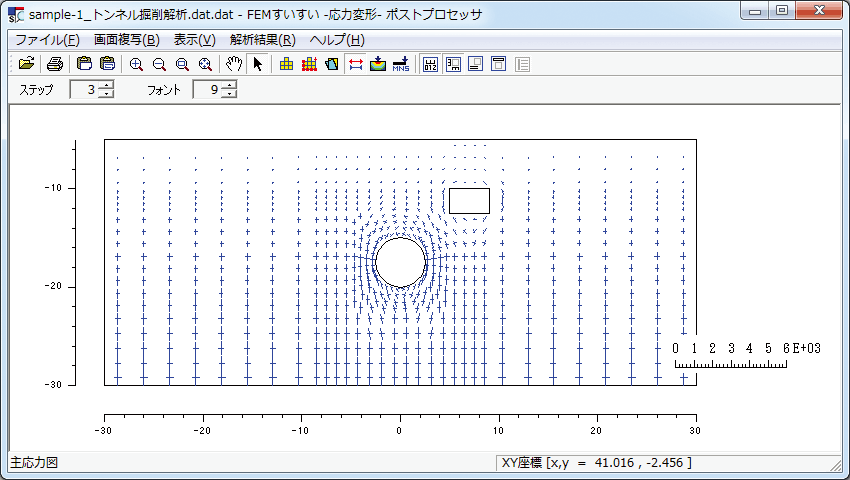This screenshot has height=480, width=850.
Task: Click the printer icon in toolbar
Action: coord(55,64)
